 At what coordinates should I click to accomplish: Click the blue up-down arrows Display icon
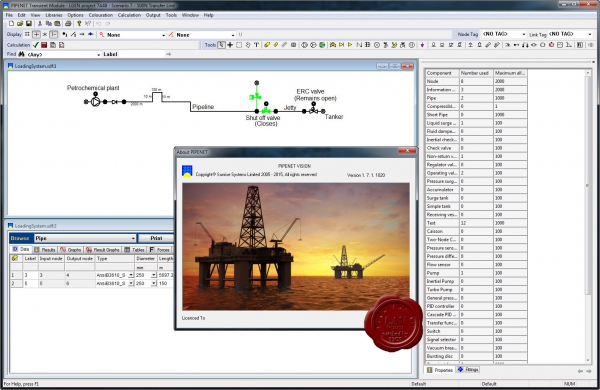tap(91, 34)
